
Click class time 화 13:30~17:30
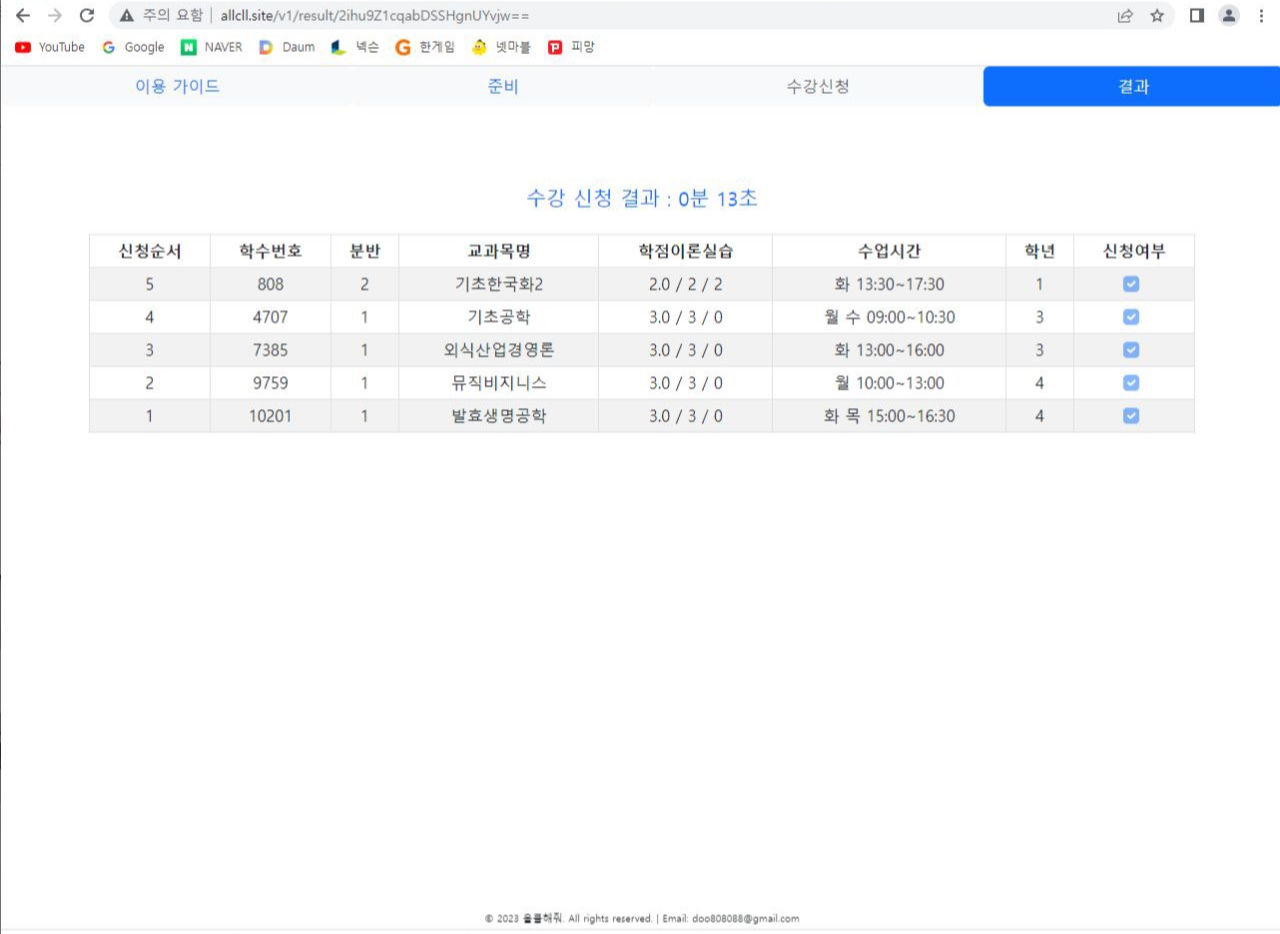click(889, 284)
